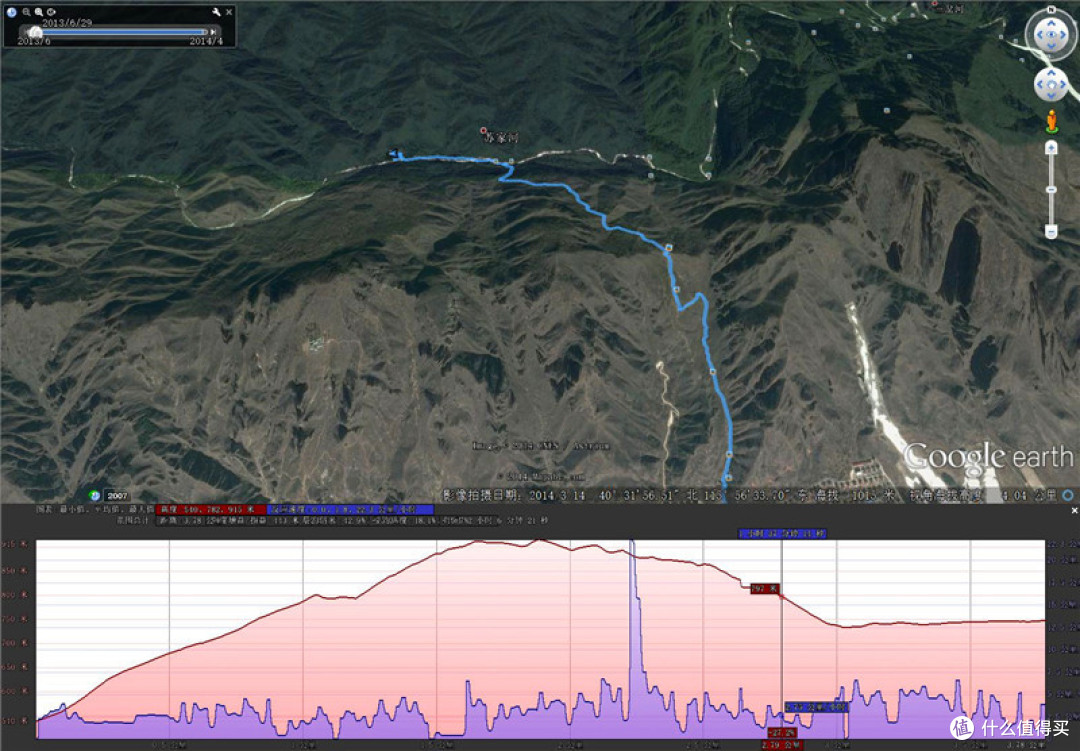Screen dimensions: 1080x751
Task: Move down with the pan joystick arrow
Action: click(1051, 96)
